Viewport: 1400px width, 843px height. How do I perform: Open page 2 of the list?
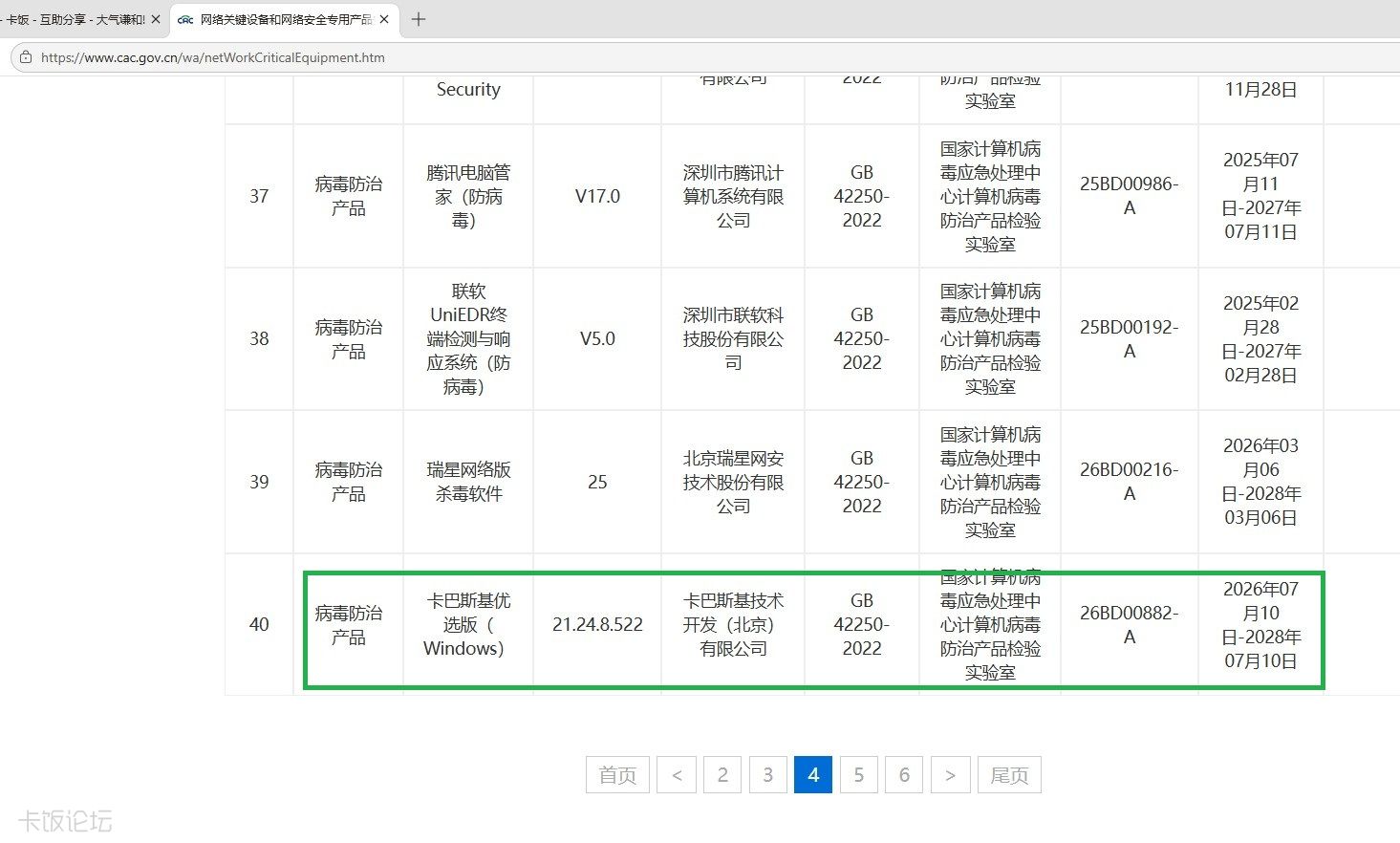[x=722, y=775]
